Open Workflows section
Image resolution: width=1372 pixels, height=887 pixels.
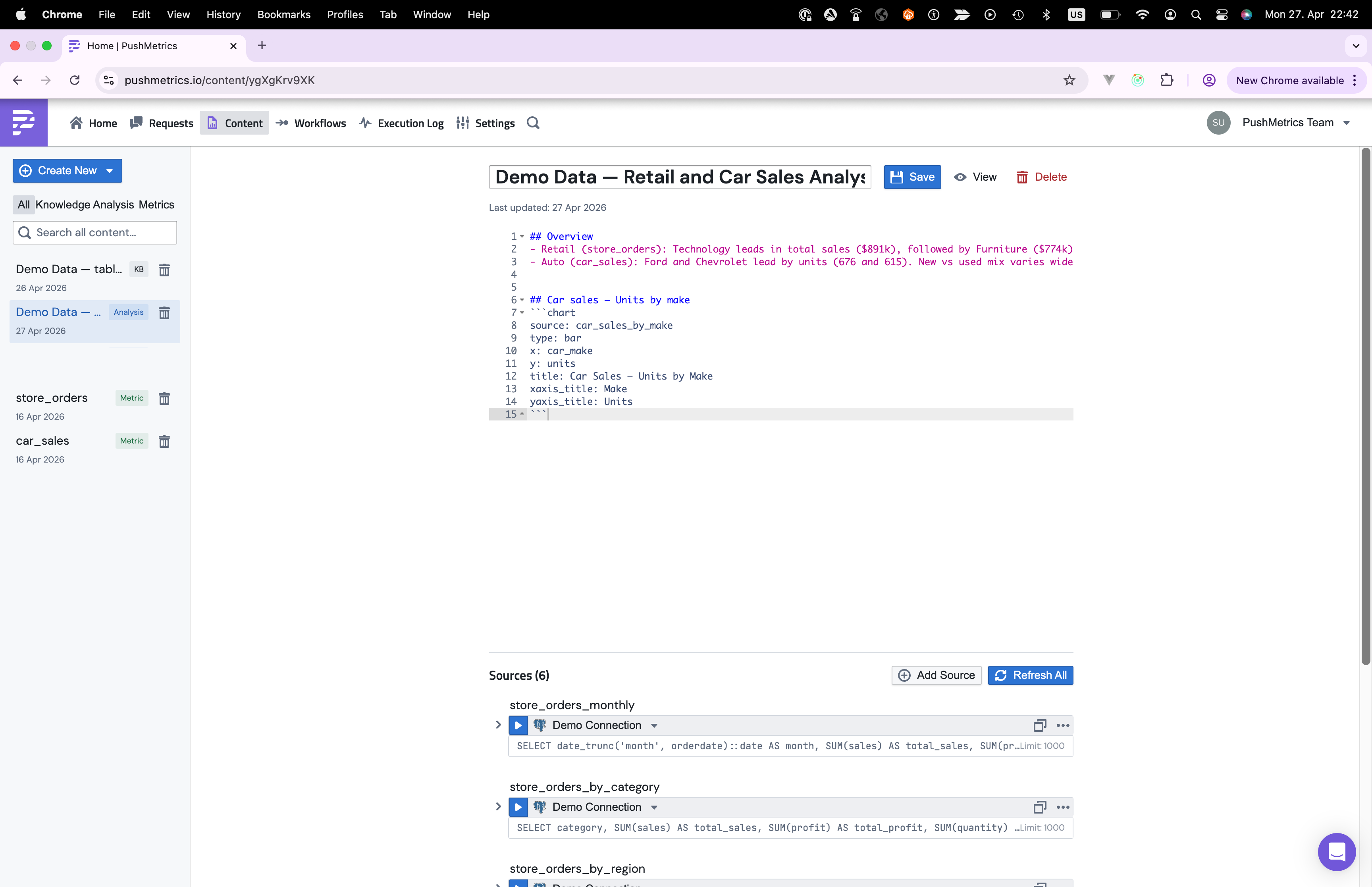coord(311,123)
